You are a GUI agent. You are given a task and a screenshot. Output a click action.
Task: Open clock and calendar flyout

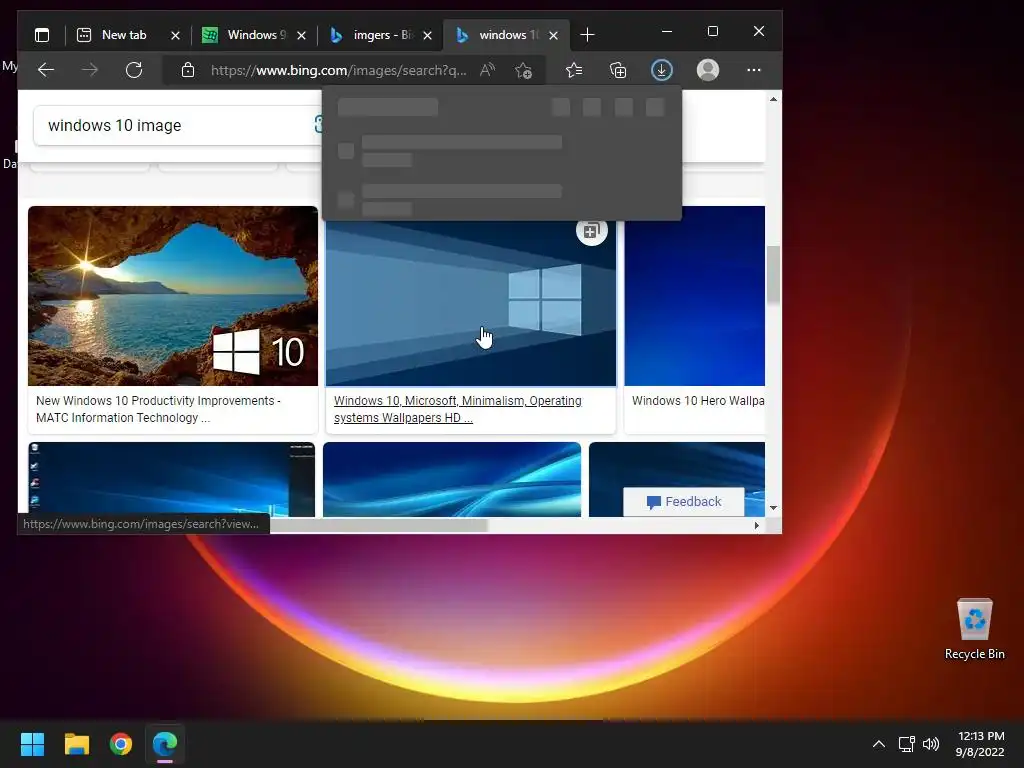(x=980, y=744)
